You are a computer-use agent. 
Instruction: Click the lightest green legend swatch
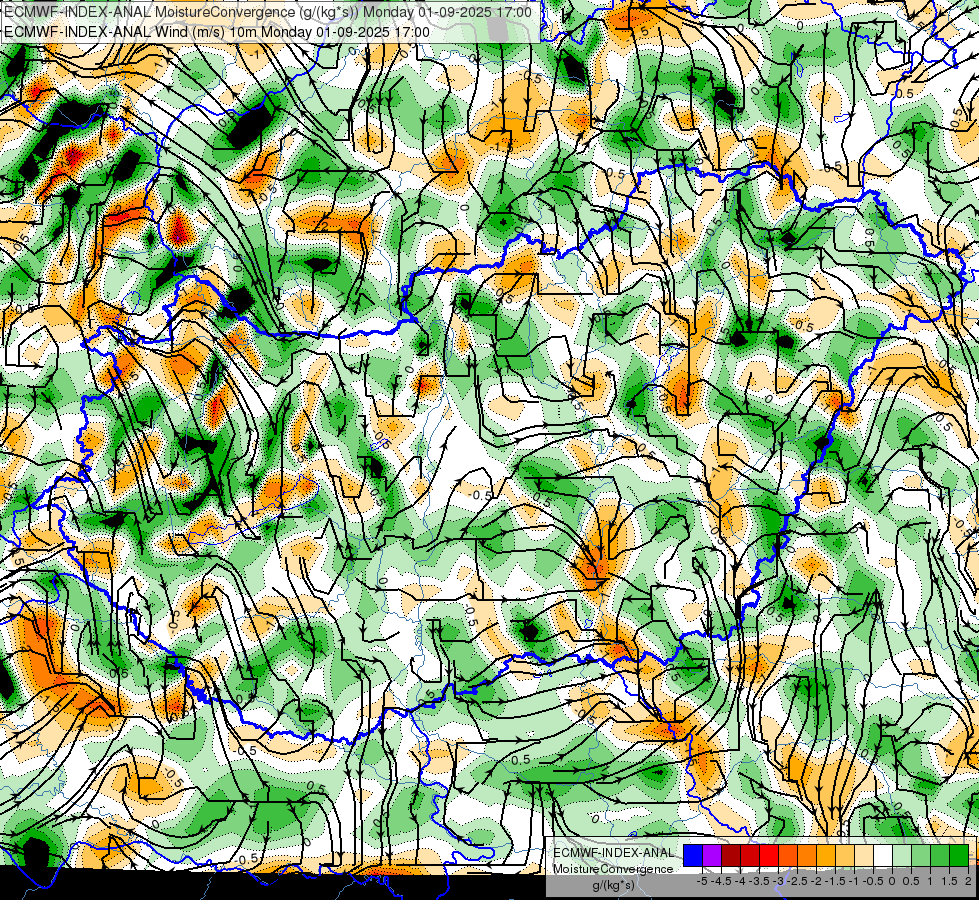click(x=902, y=856)
